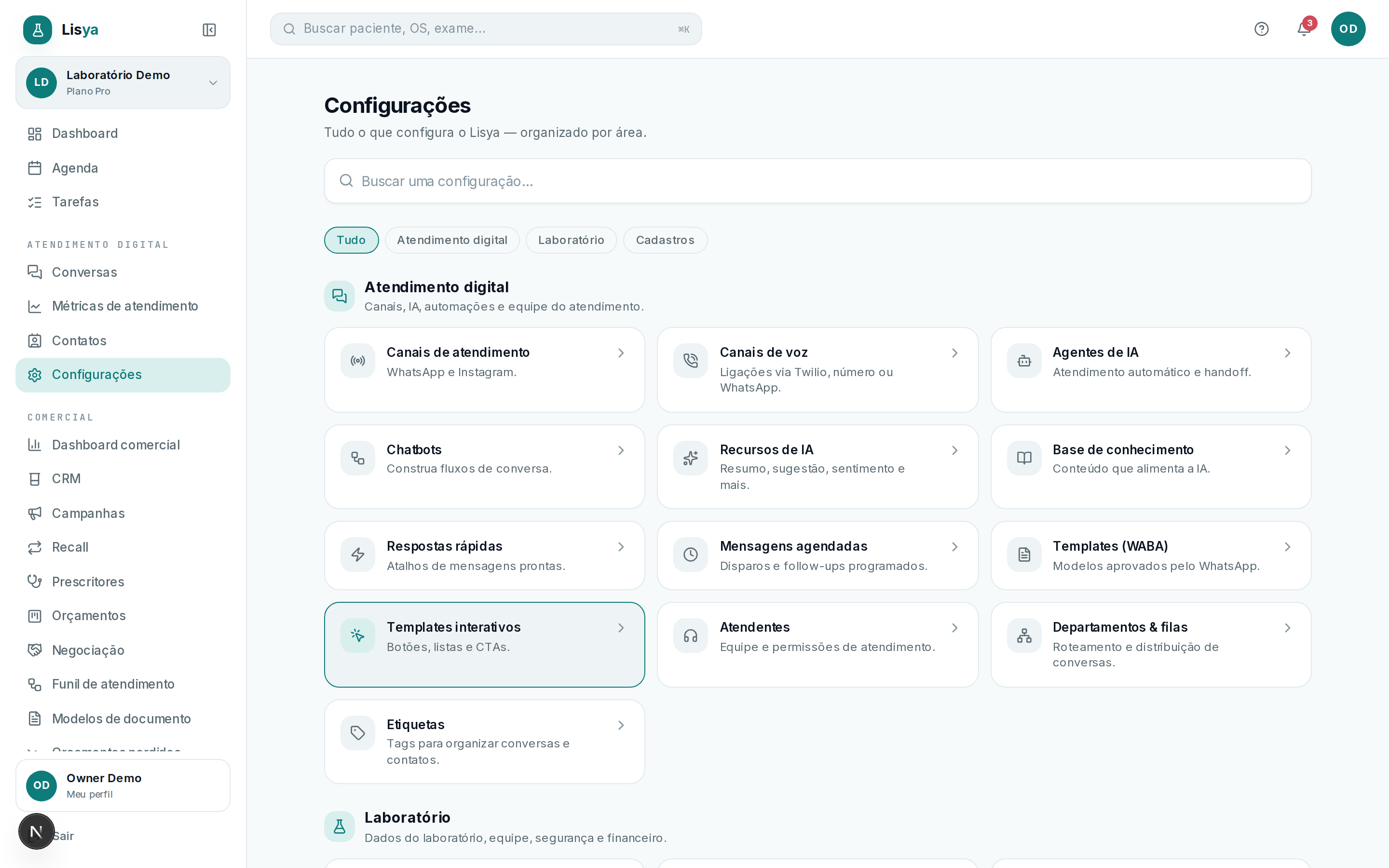
Task: Open Canais de atendimento card chevron
Action: [x=621, y=353]
